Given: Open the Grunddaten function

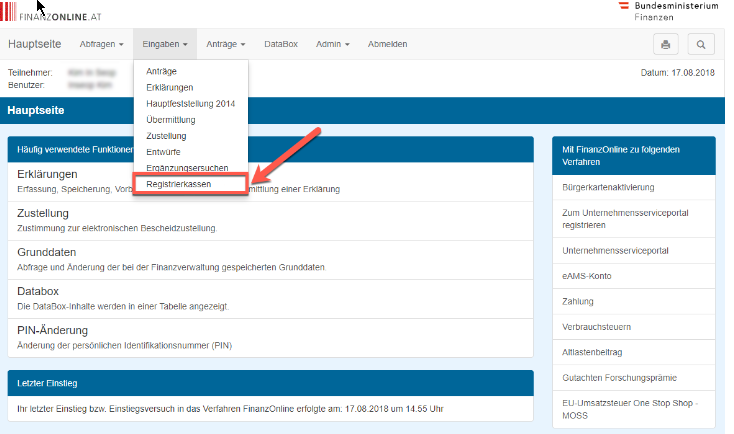Looking at the screenshot, I should [47, 252].
